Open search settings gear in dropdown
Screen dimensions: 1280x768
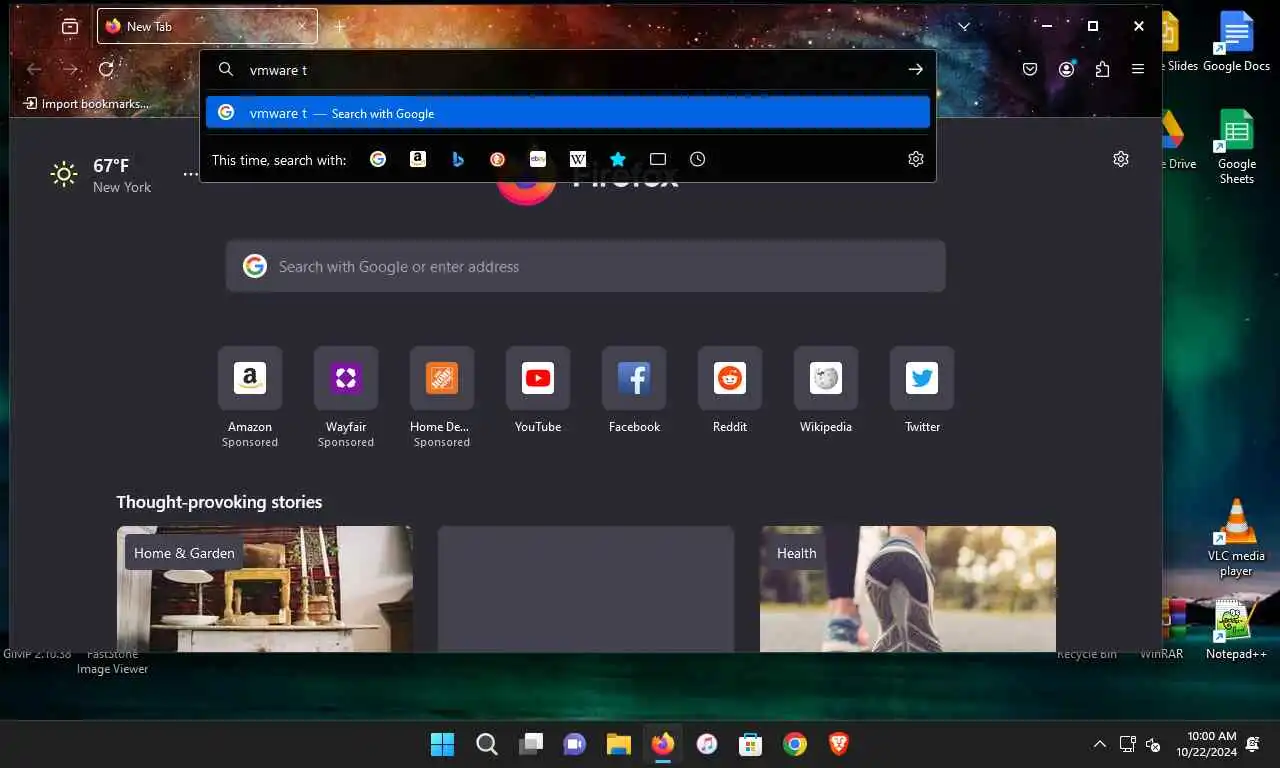(x=916, y=159)
